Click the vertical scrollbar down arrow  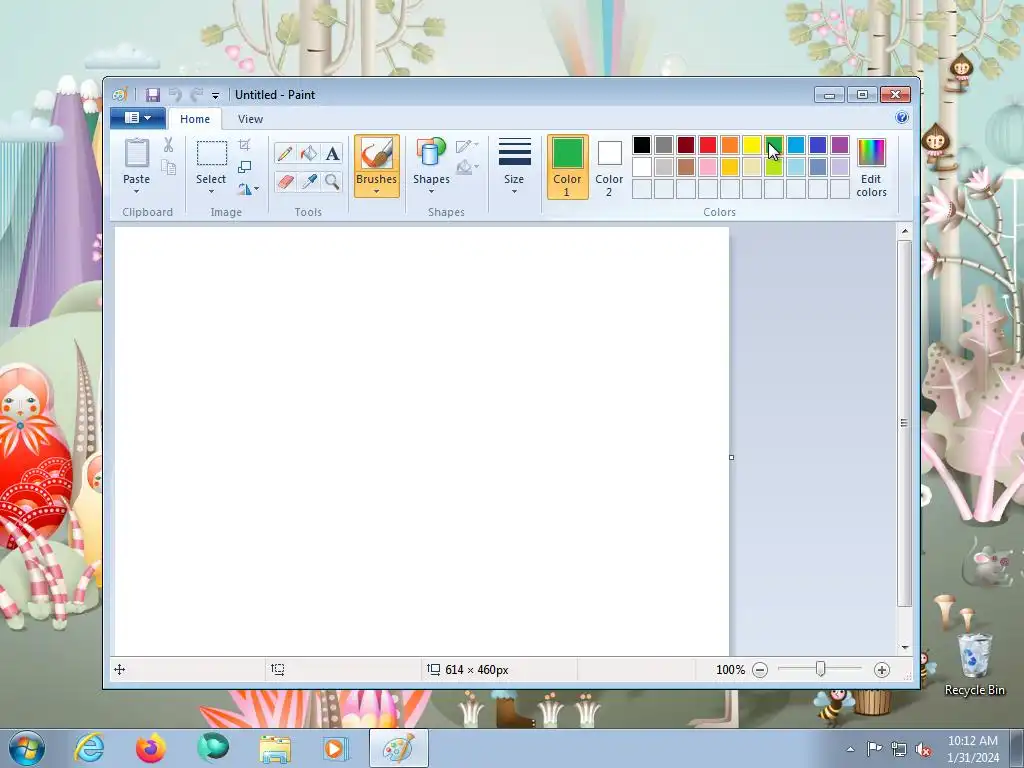point(904,648)
